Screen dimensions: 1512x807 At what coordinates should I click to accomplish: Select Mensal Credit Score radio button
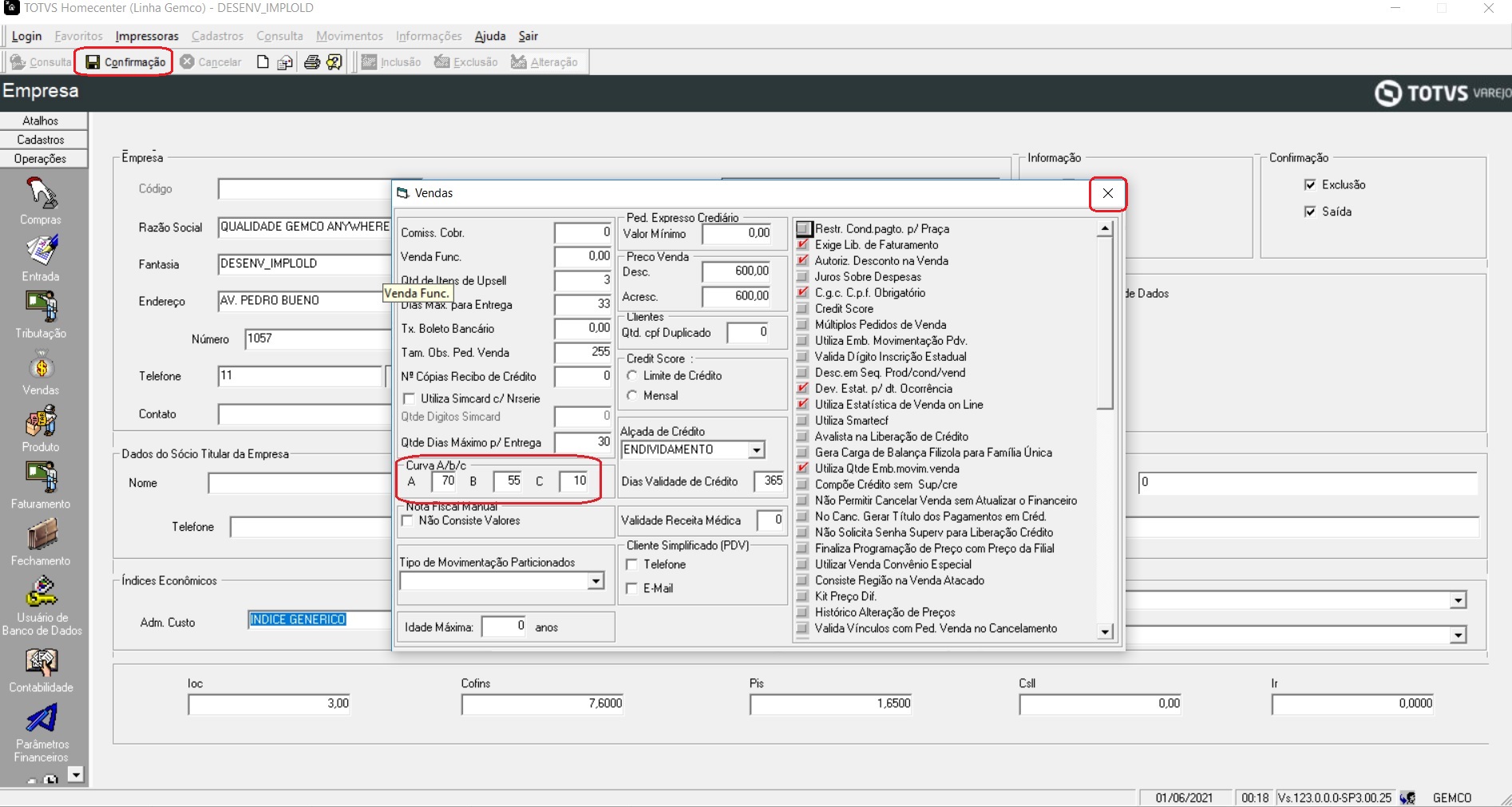[632, 395]
